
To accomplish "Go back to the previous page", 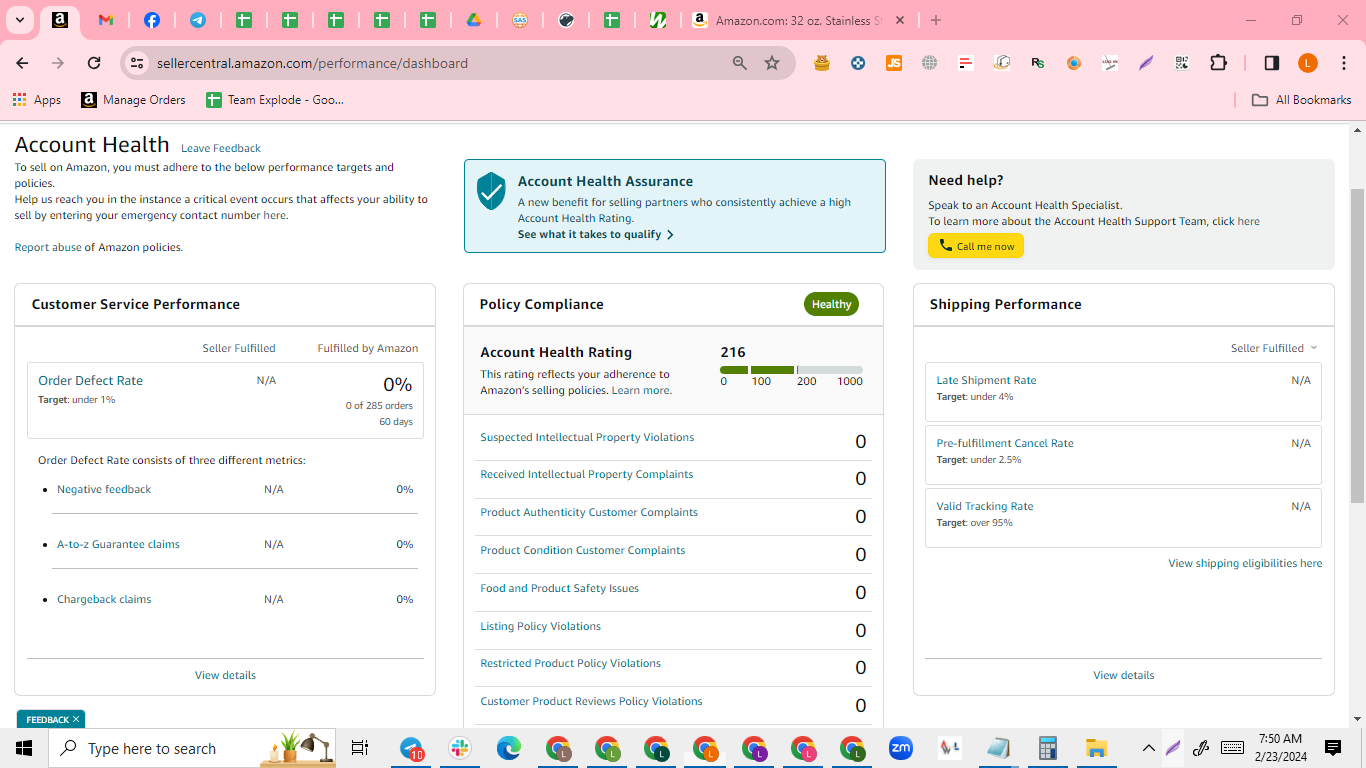I will pyautogui.click(x=22, y=63).
